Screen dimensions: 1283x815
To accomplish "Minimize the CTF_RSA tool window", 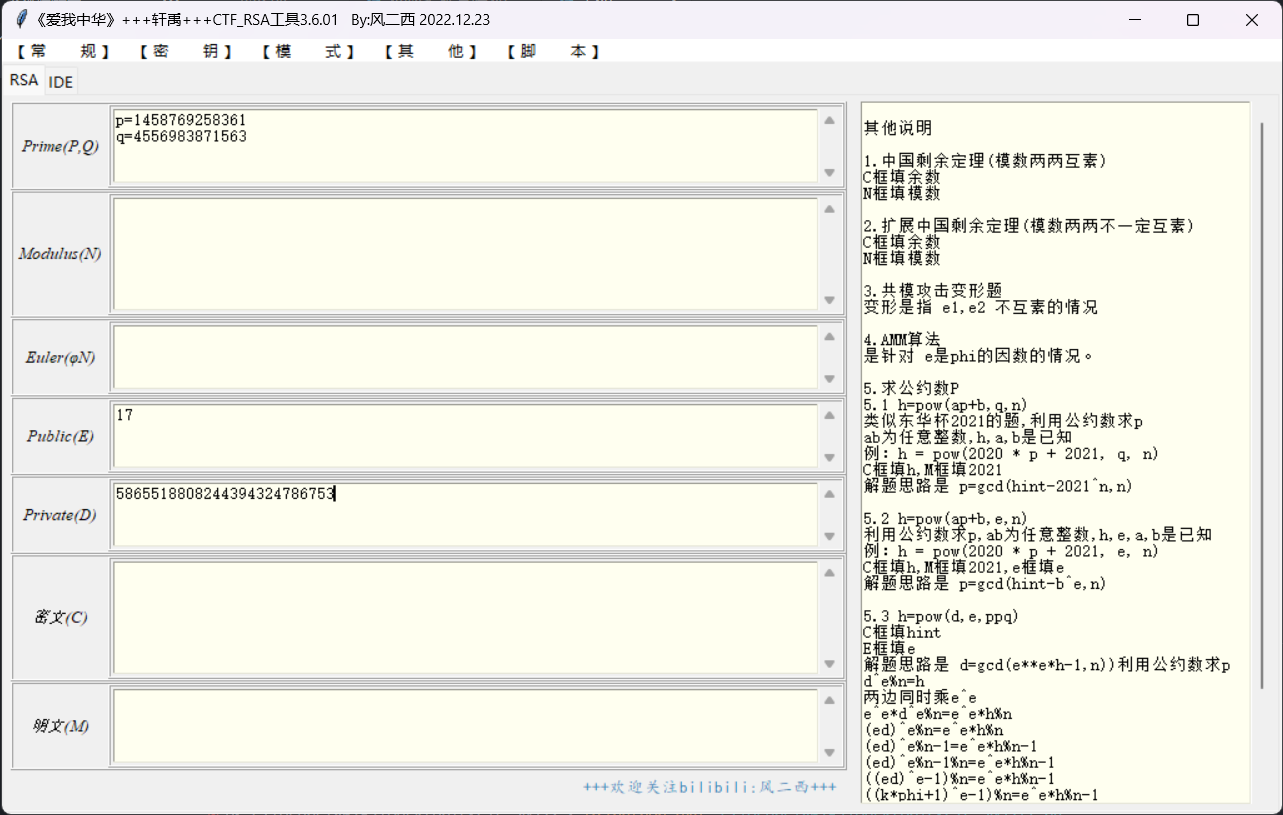I will coord(1134,19).
